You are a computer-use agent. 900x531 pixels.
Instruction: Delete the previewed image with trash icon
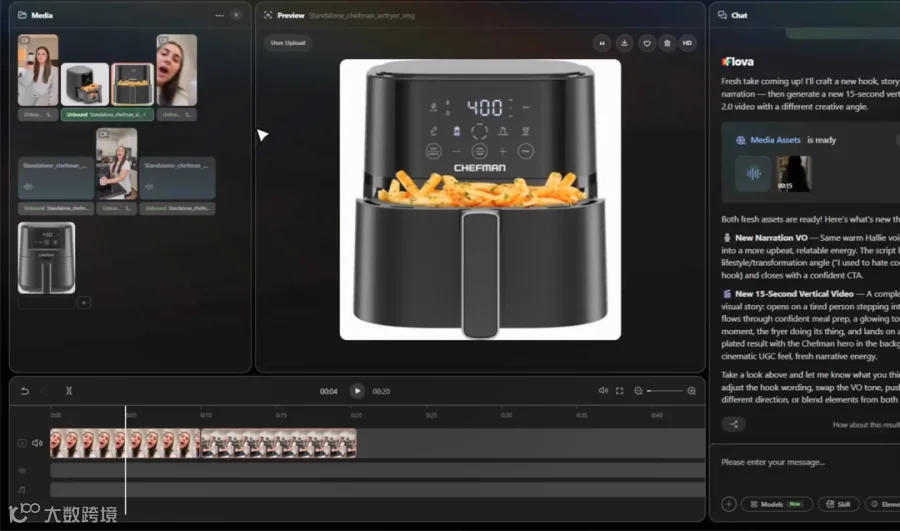click(667, 43)
